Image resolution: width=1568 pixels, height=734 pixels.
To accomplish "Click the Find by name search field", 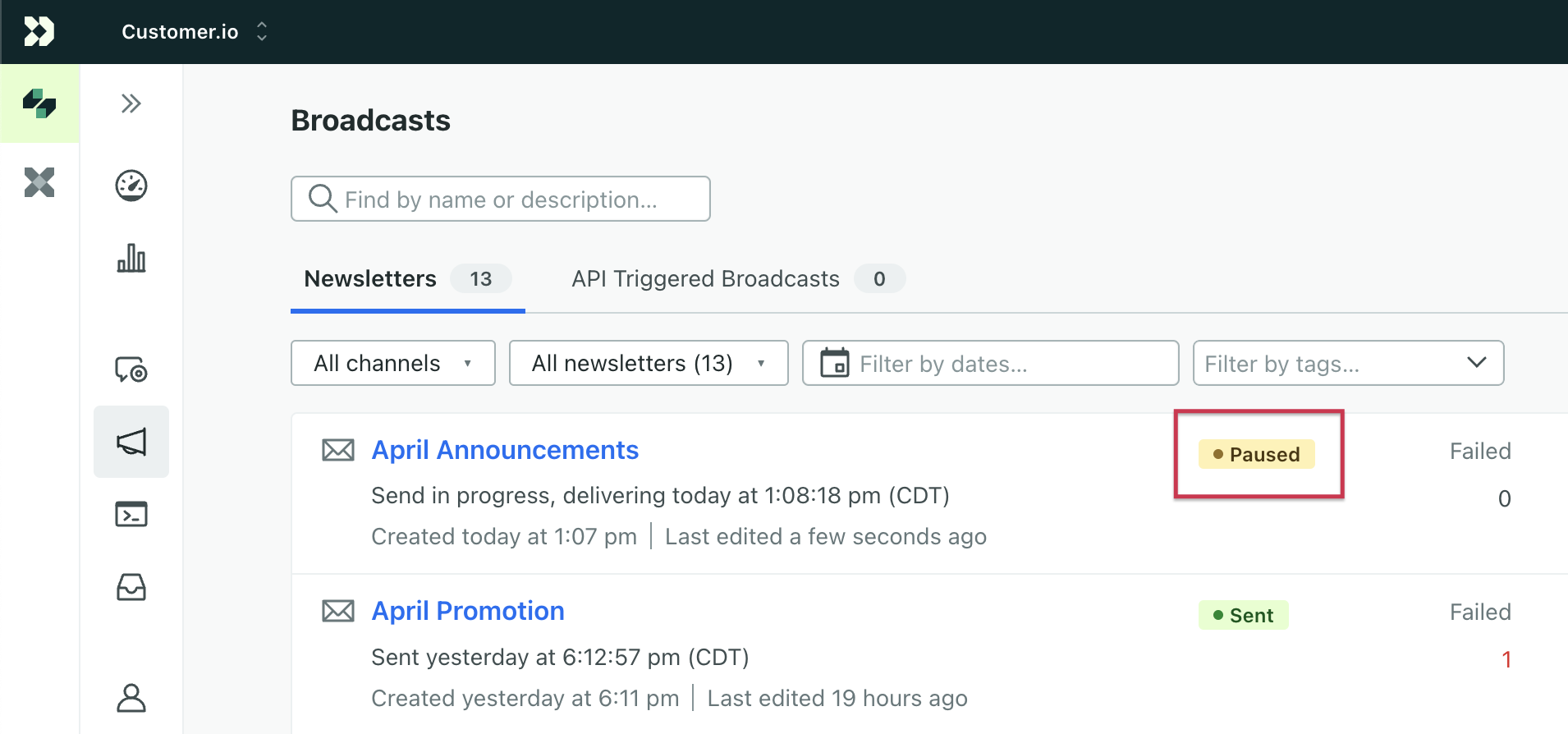I will [x=501, y=200].
